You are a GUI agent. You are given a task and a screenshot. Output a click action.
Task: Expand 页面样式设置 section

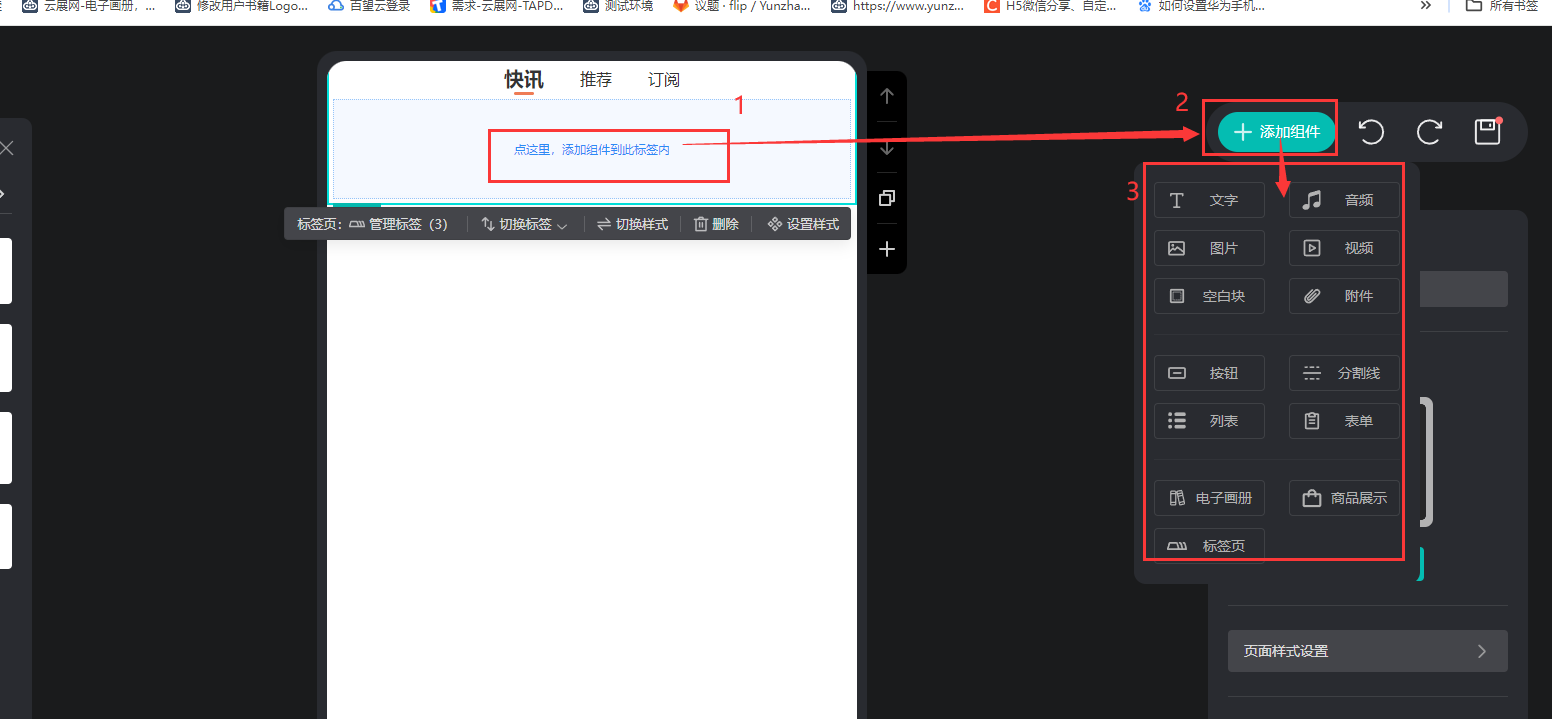tap(1367, 651)
